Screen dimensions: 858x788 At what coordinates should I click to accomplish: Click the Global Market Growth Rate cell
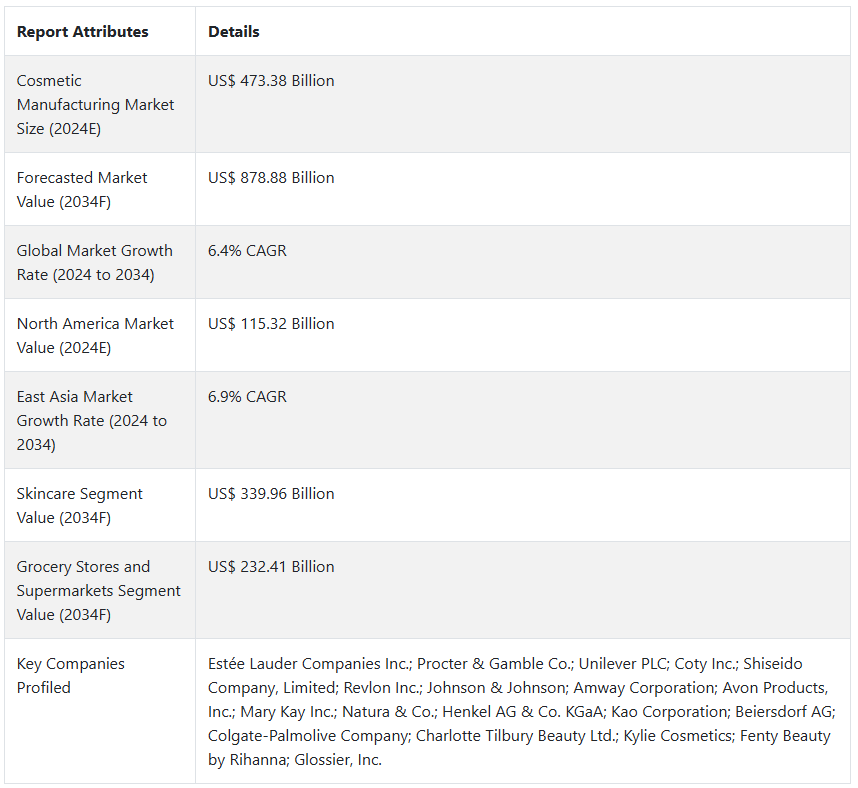[x=94, y=262]
